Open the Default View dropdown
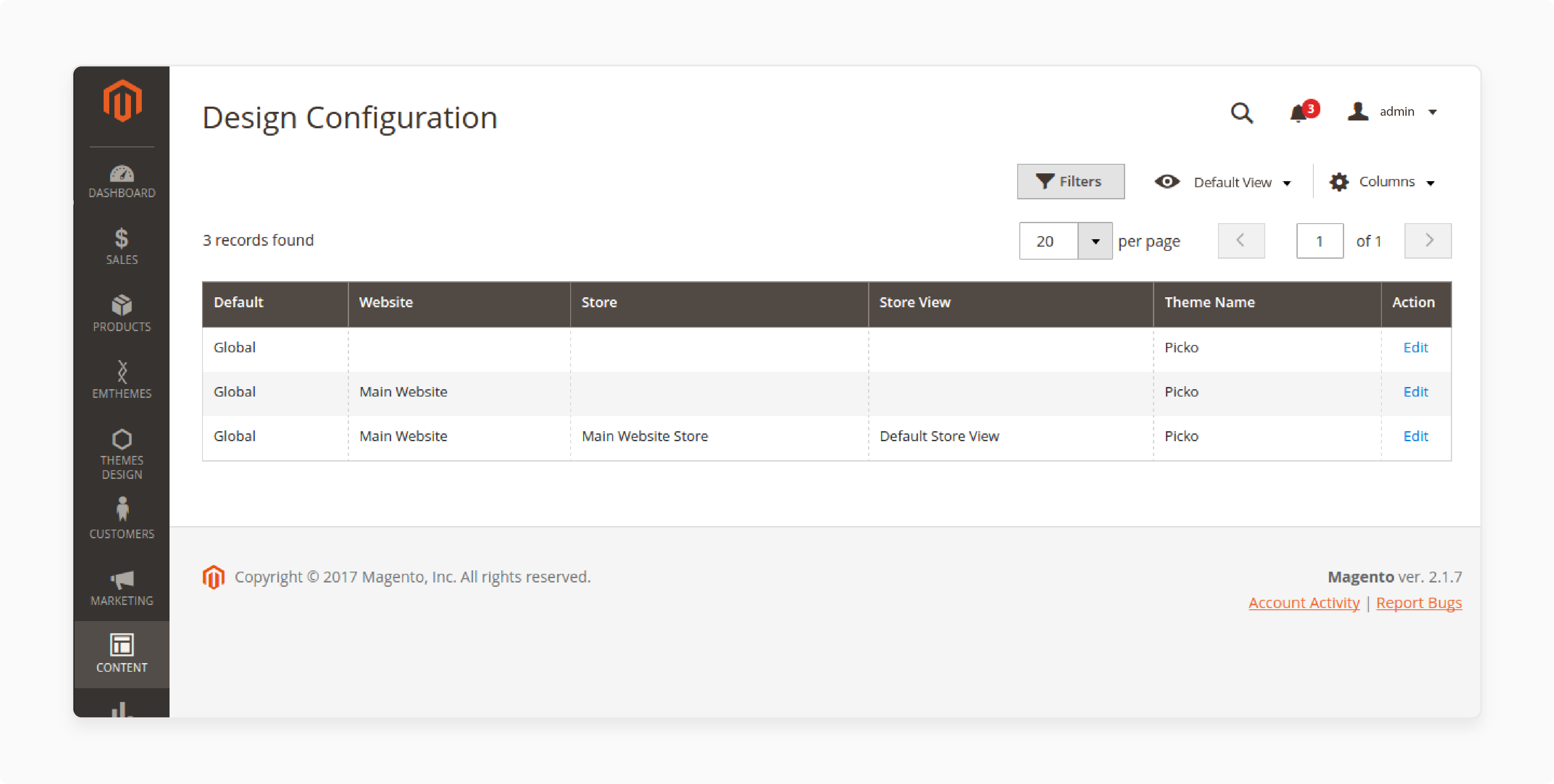This screenshot has height=784, width=1554. point(1223,182)
